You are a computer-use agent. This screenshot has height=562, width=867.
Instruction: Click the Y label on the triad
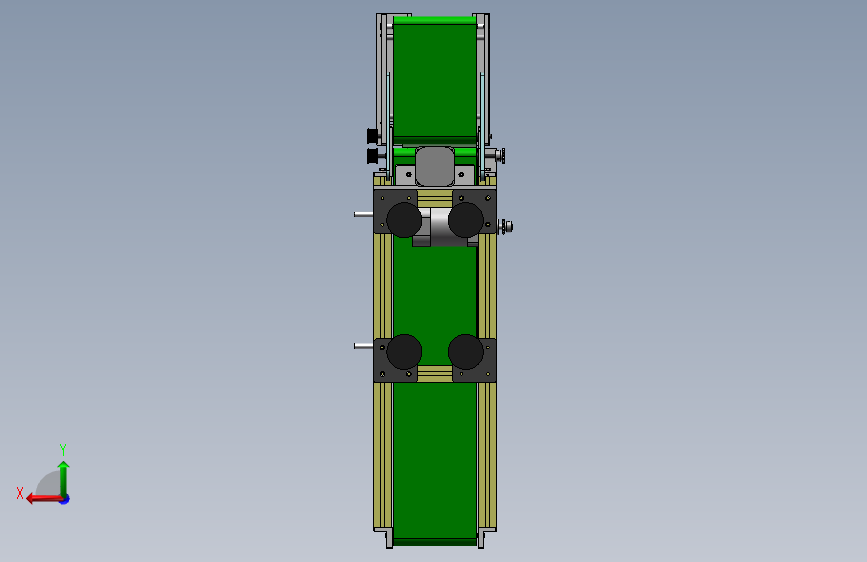pos(63,449)
